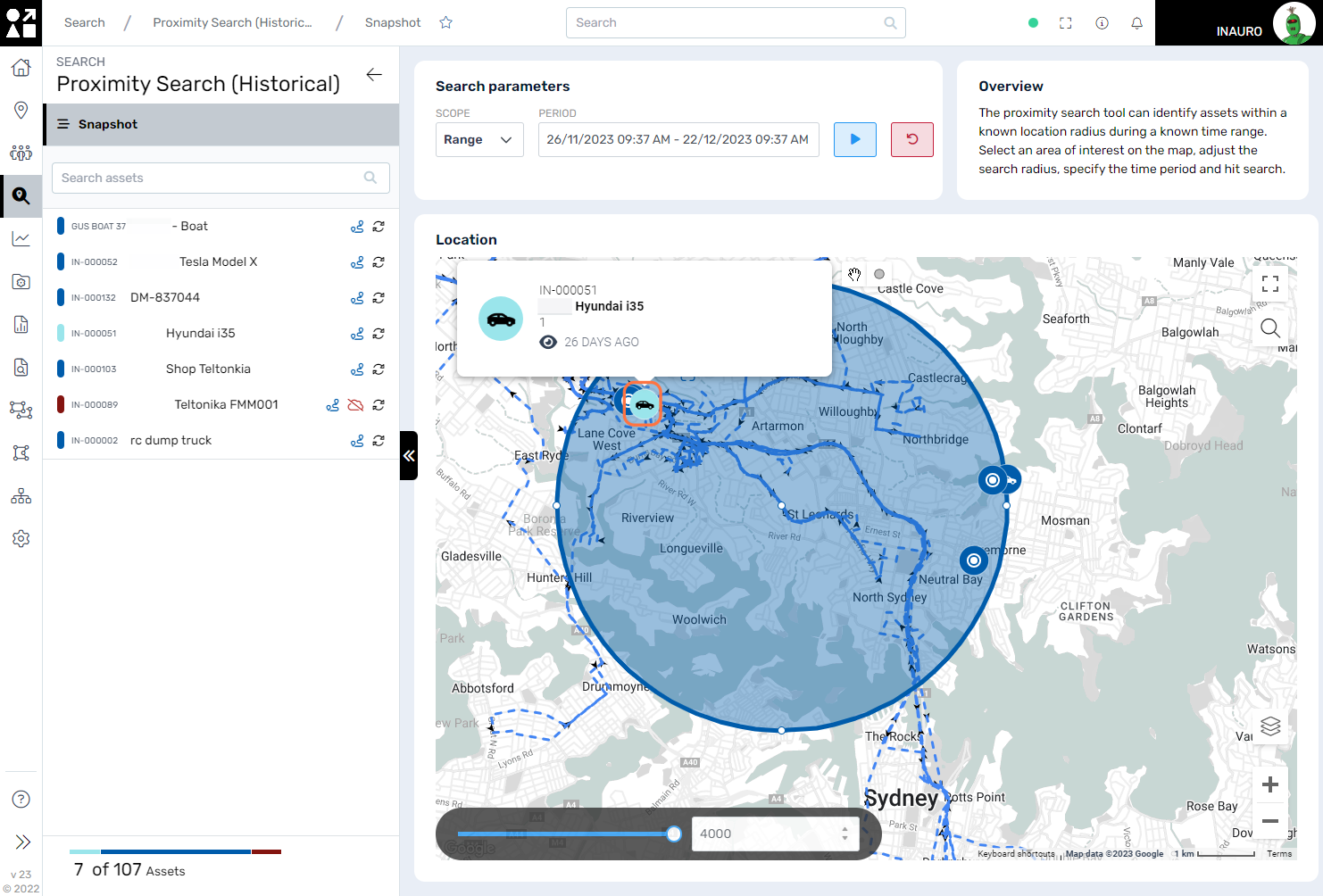Click the radius slider handle

(x=674, y=834)
